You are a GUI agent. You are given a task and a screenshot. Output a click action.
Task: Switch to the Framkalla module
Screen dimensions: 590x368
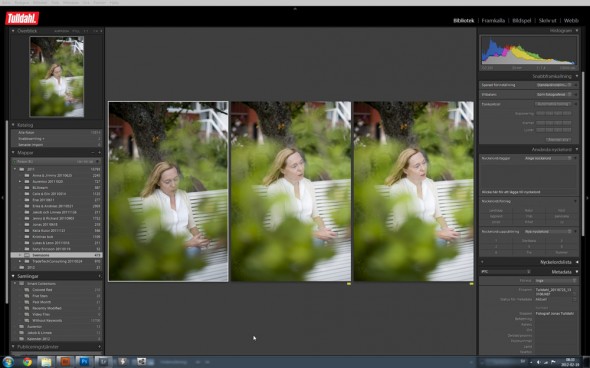(493, 20)
